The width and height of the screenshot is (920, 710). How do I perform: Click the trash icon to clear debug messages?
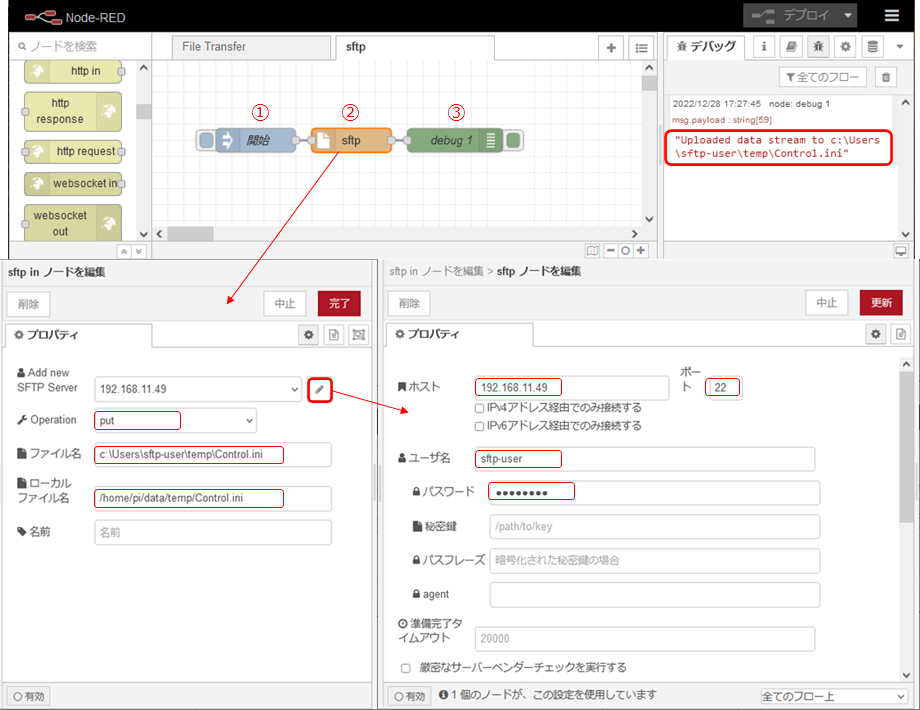[885, 77]
